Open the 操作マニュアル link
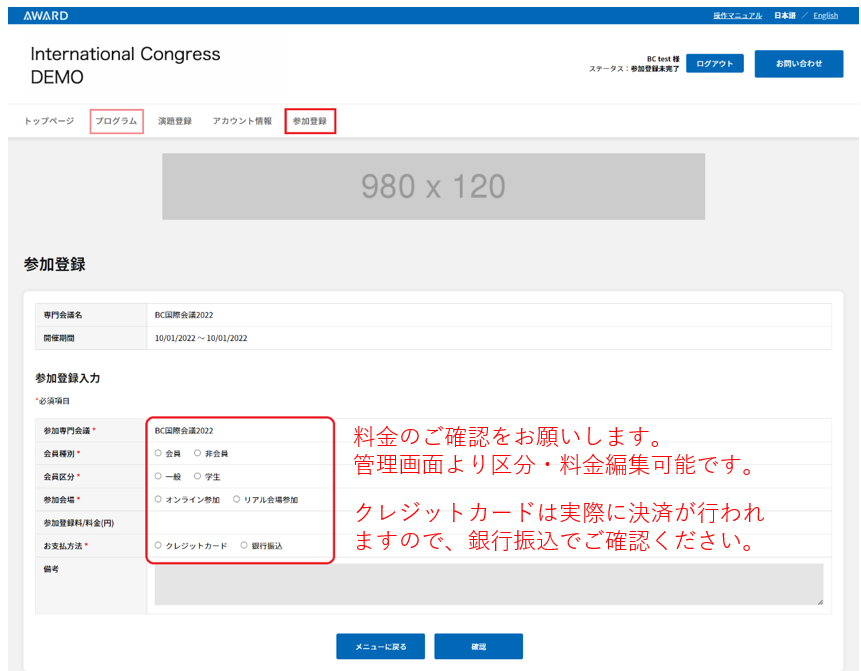The height and width of the screenshot is (671, 861). 737,16
